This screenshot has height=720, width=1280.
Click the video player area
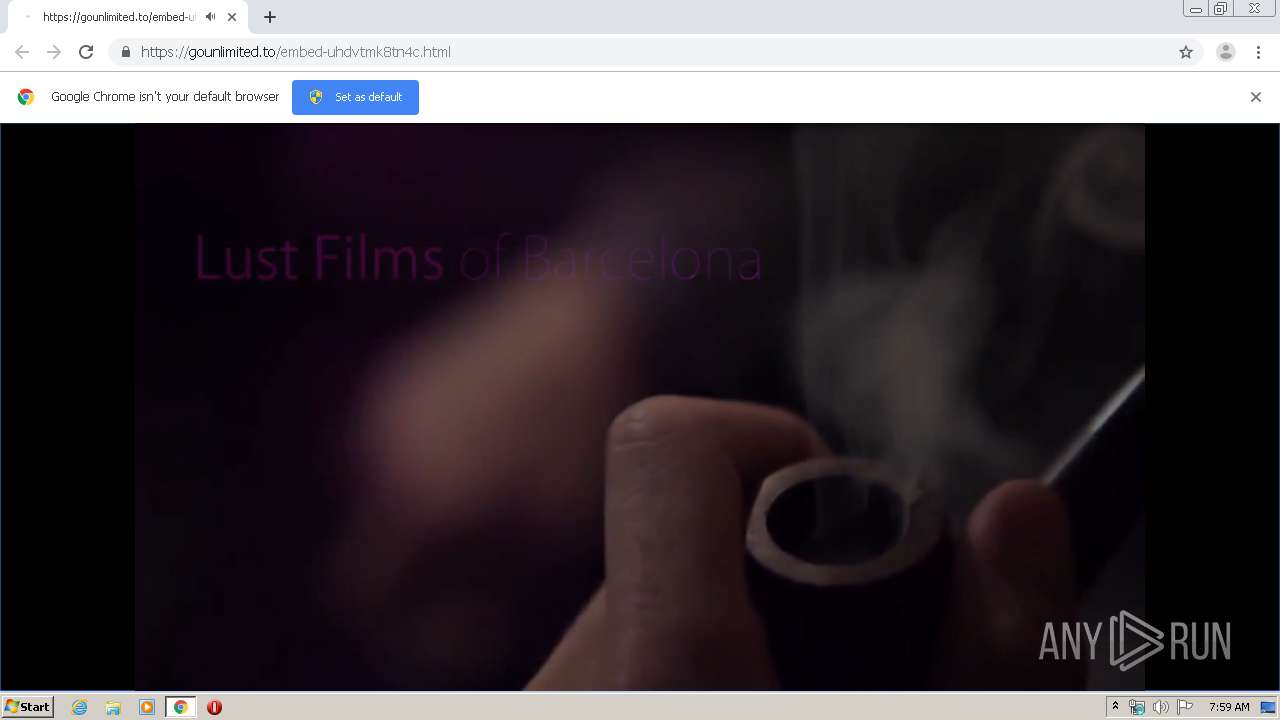click(640, 406)
